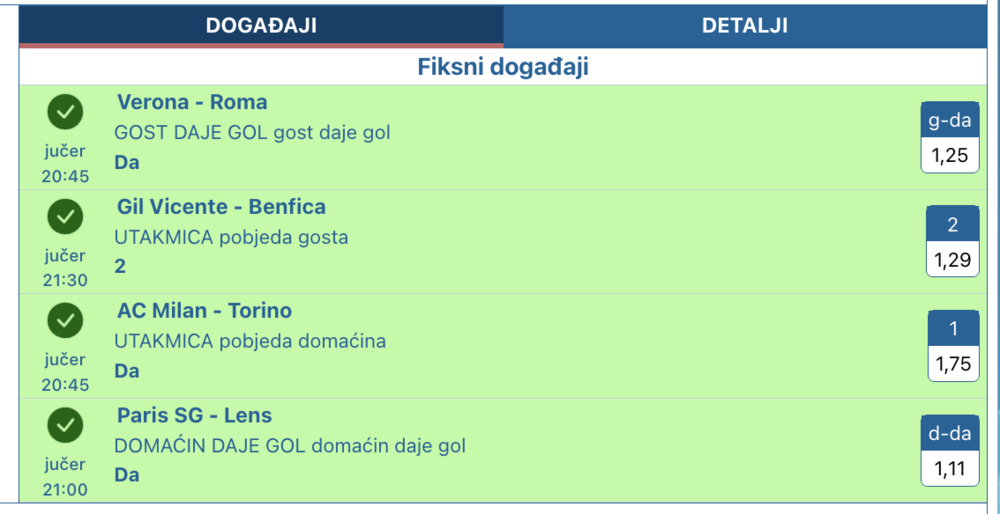Image resolution: width=1000 pixels, height=514 pixels.
Task: Select the d-da 1,11 odds badge
Action: [x=950, y=450]
